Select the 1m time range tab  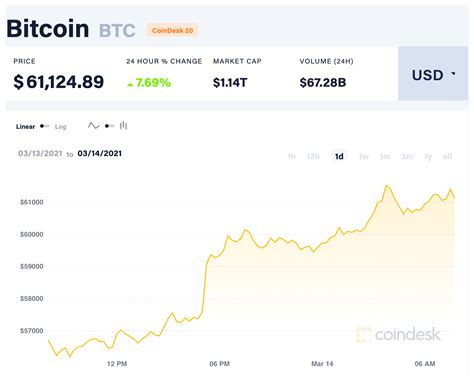point(385,156)
